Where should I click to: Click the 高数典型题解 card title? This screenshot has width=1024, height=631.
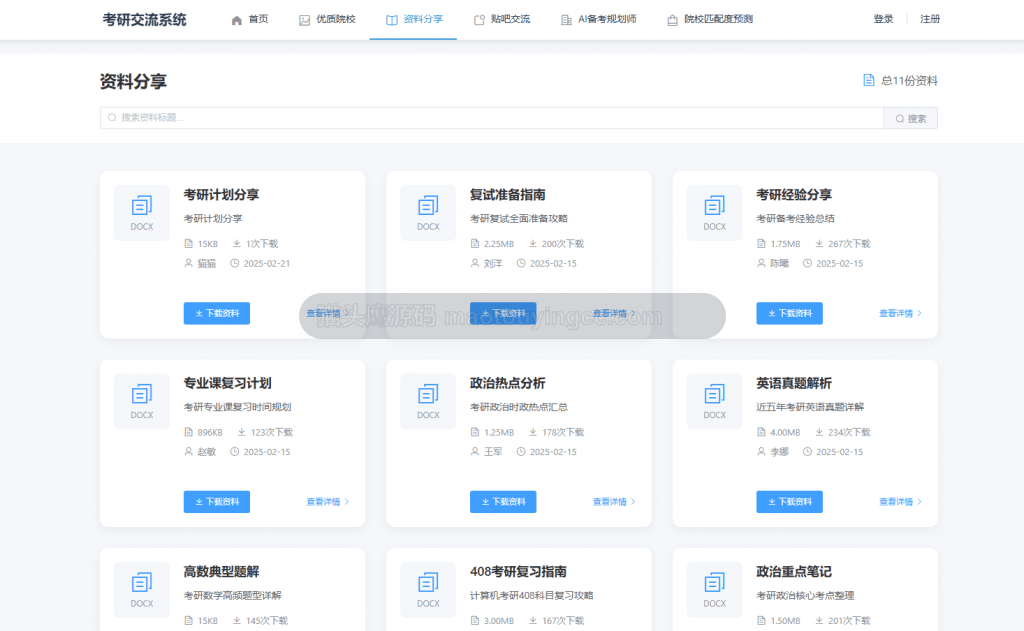(221, 572)
